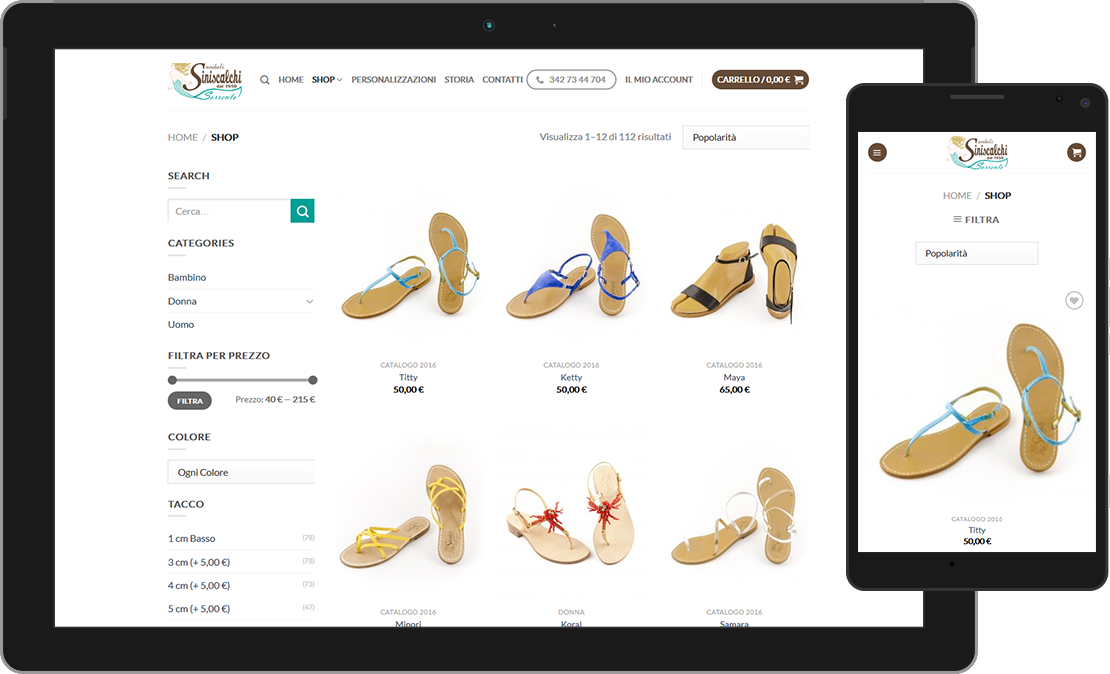
Task: Open the Carrello cart button
Action: pos(760,80)
